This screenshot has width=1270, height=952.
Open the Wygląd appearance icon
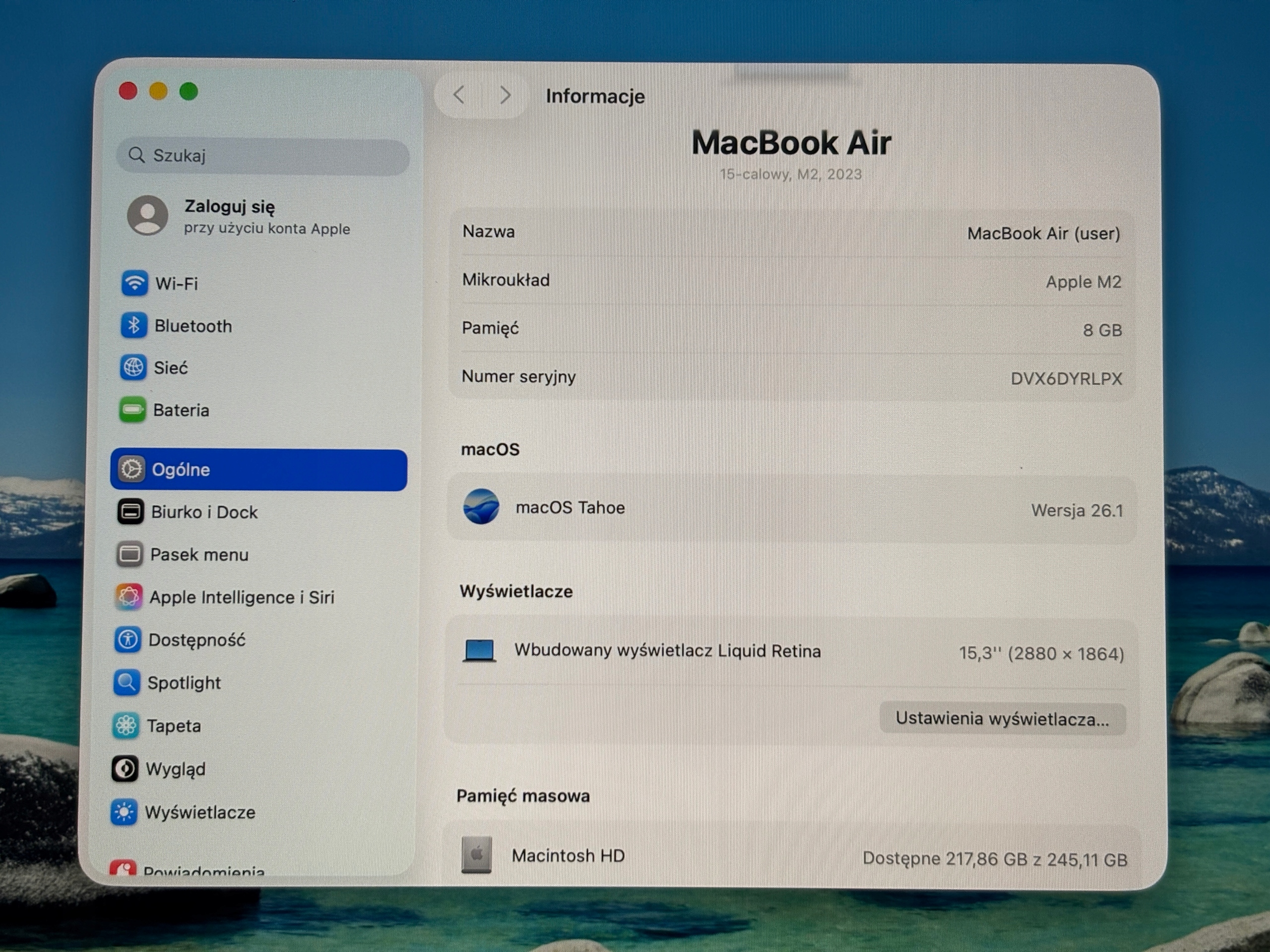[x=125, y=769]
